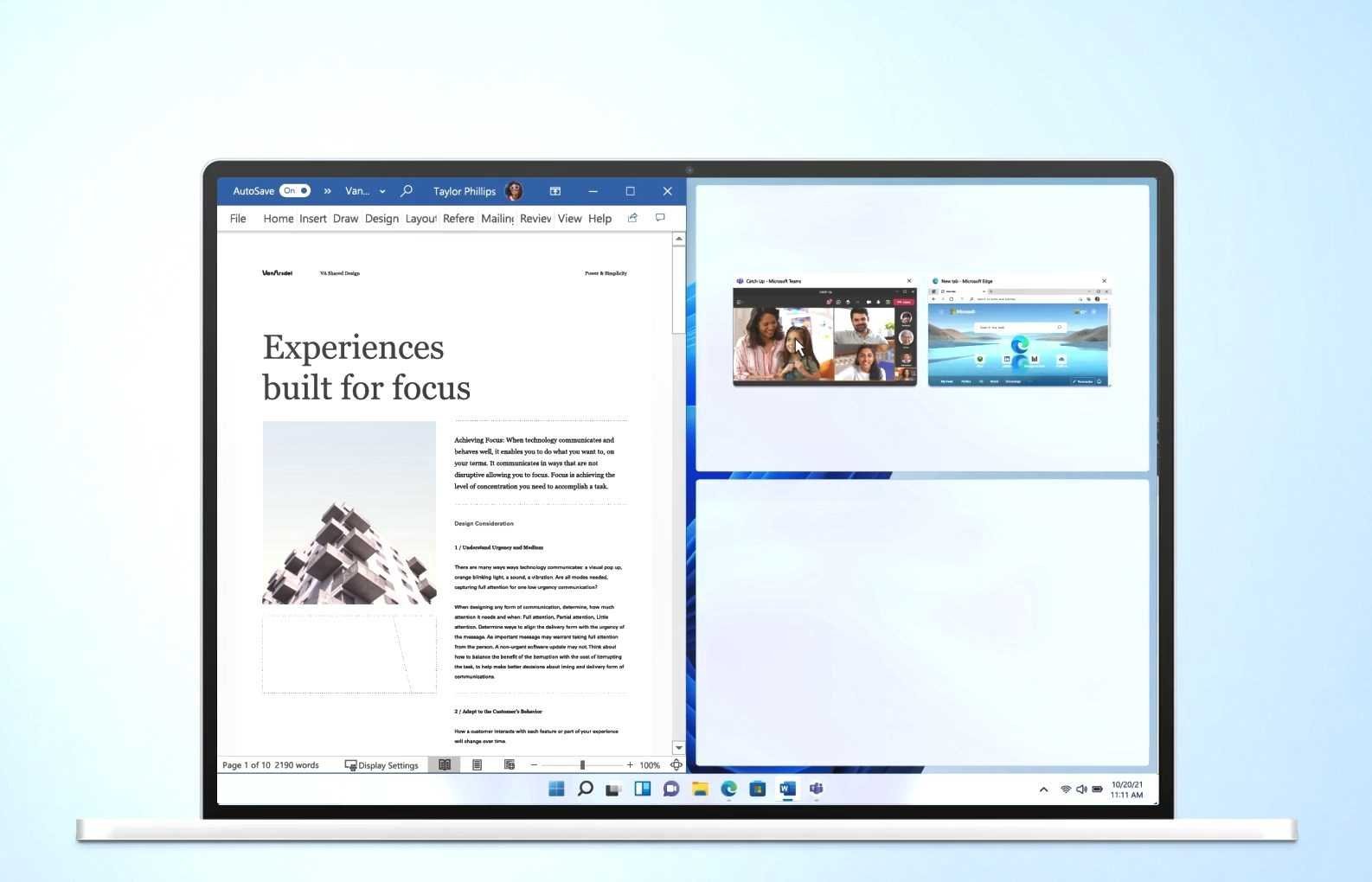The image size is (1372, 882).
Task: Switch to the Design ribbon tab
Action: click(x=381, y=219)
